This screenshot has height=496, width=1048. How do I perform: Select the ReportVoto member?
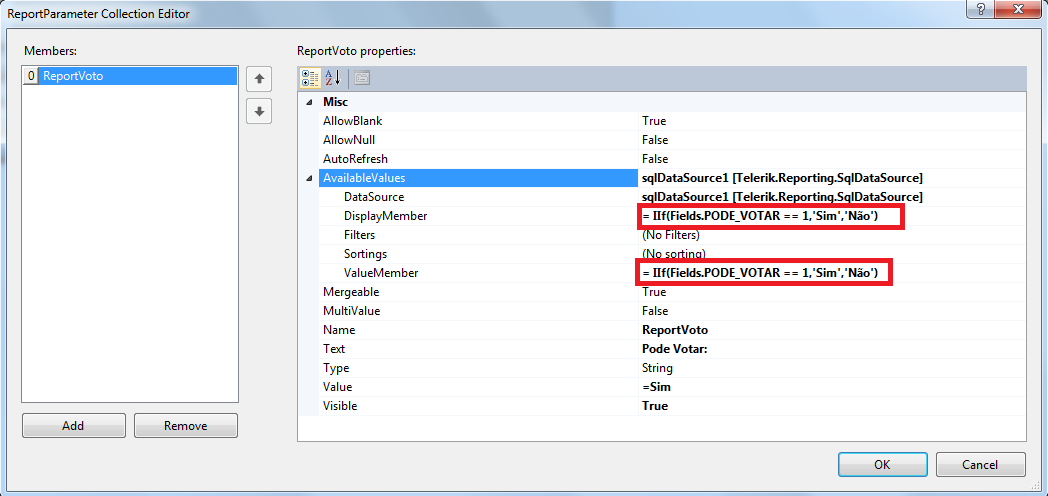point(130,76)
